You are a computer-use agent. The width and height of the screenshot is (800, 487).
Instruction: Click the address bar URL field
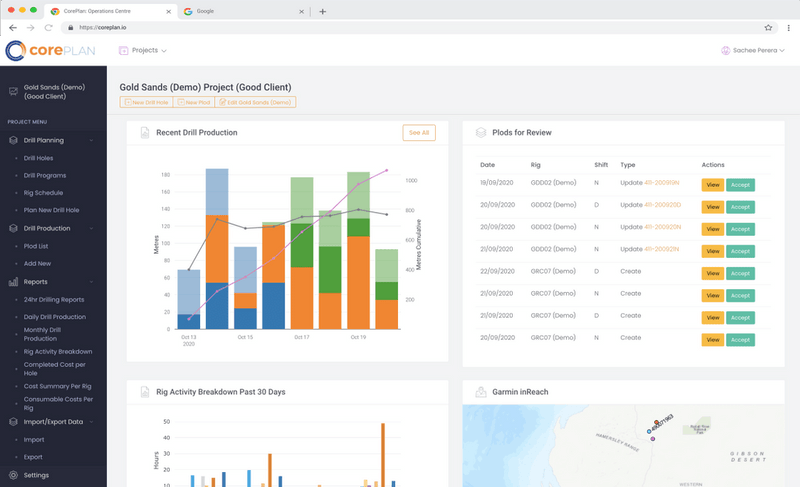click(x=417, y=28)
